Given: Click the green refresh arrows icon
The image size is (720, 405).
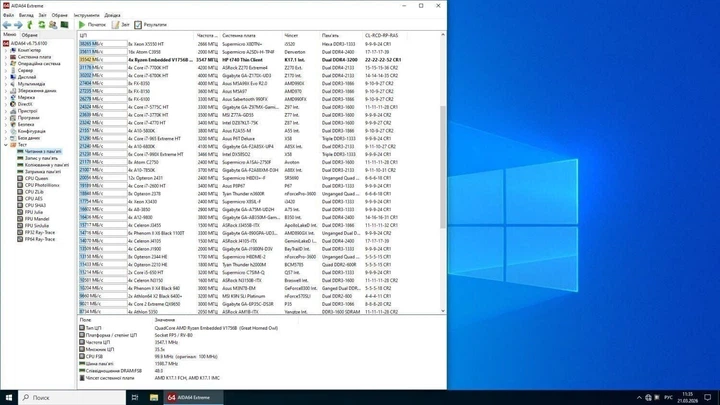Looking at the screenshot, I should [x=41, y=25].
